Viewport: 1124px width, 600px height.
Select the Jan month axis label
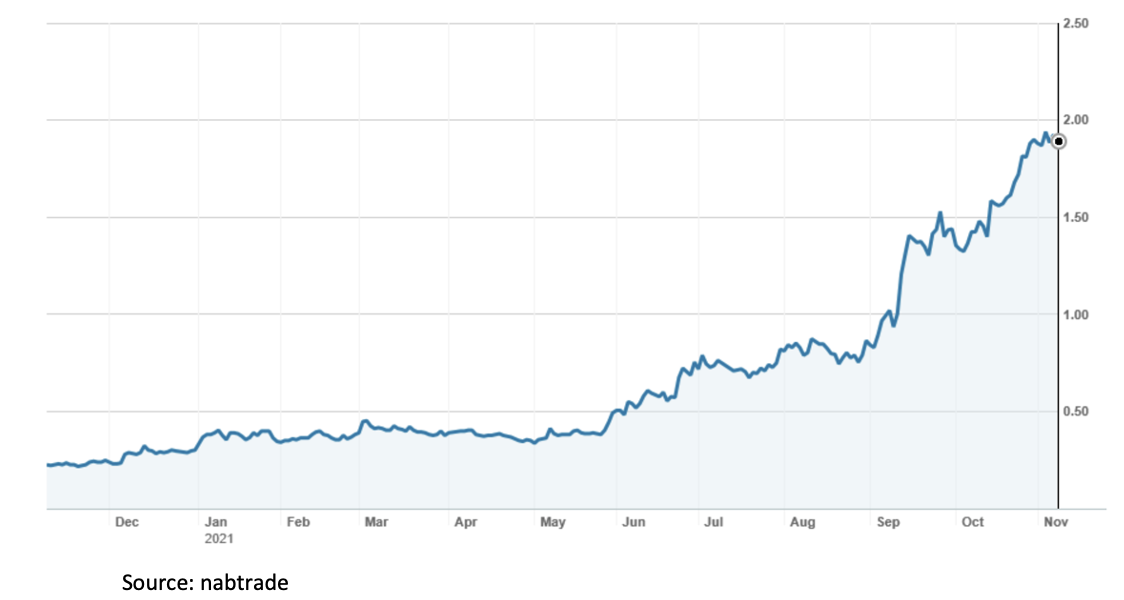(x=216, y=522)
